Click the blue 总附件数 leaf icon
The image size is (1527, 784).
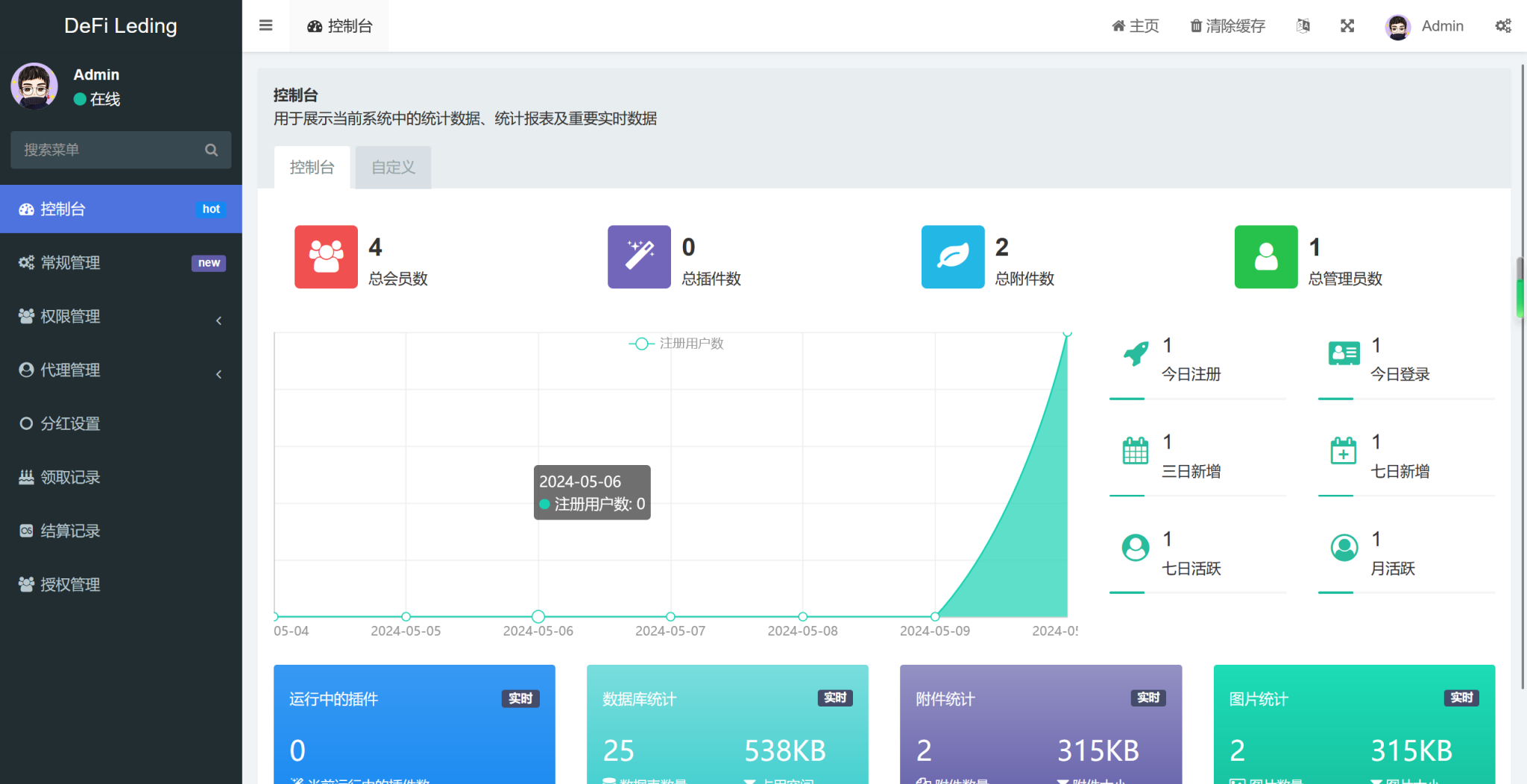click(953, 256)
